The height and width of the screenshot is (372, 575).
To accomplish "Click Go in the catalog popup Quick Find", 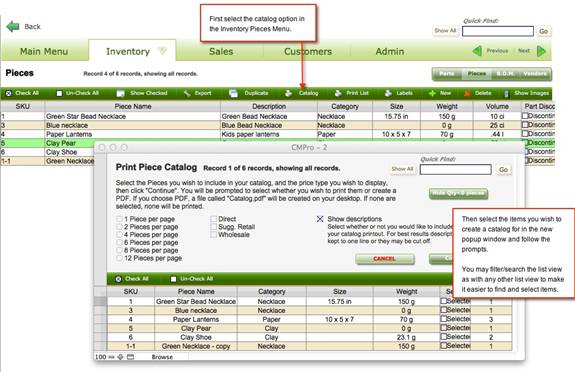I will click(x=503, y=169).
